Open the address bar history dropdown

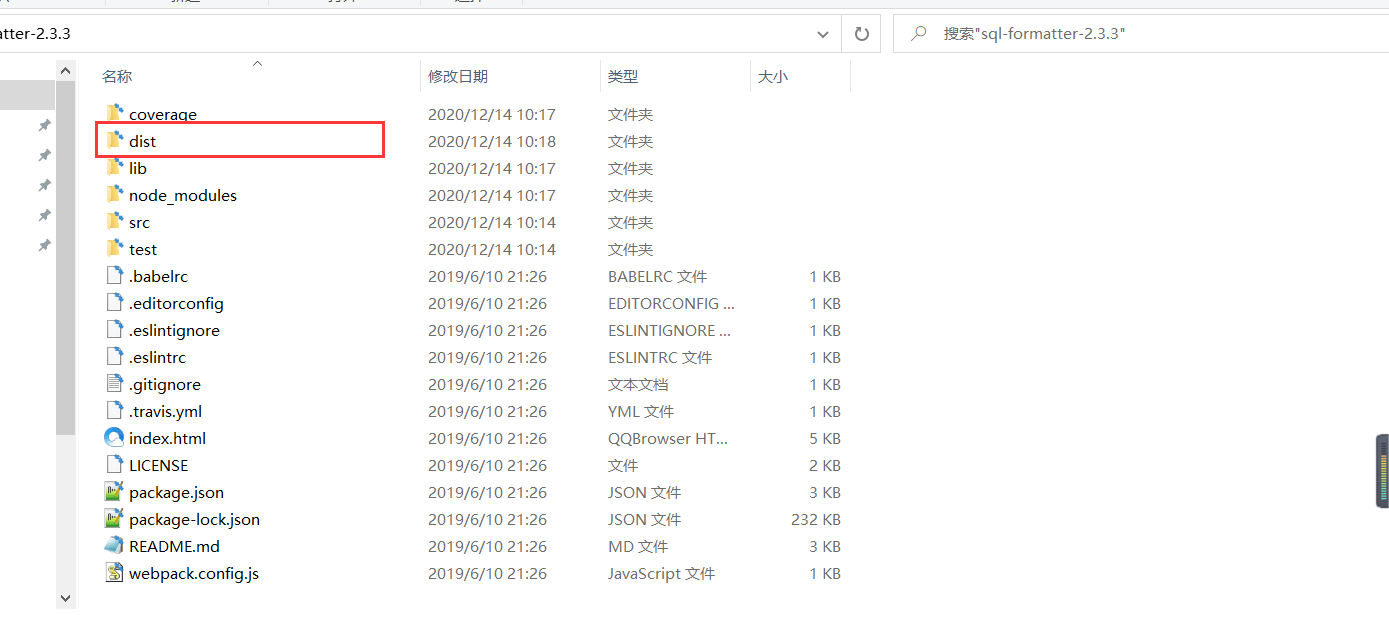click(x=823, y=34)
